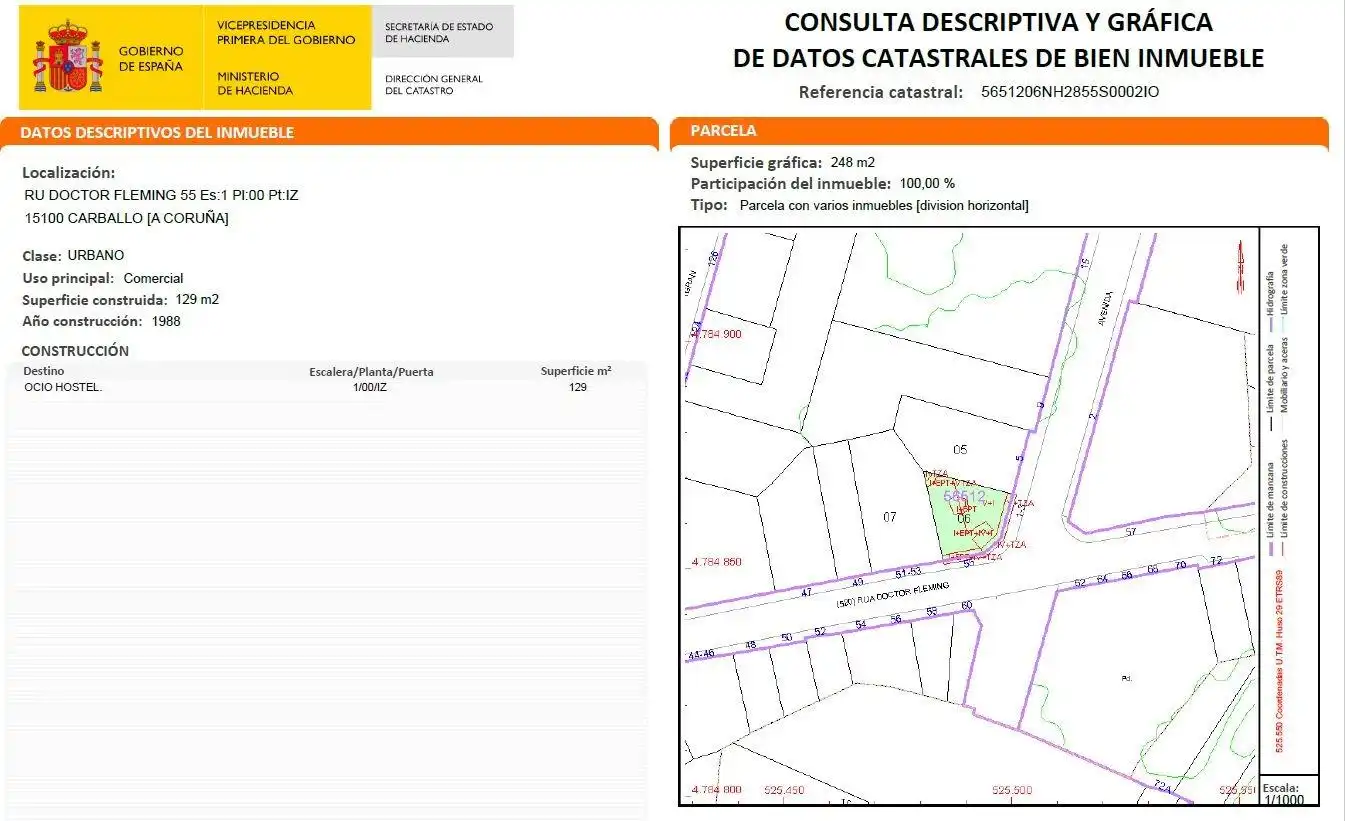Click "VICEPRESIDENCIA PRIMERA DEL GOBIERNO" text
This screenshot has width=1345, height=821.
click(286, 33)
